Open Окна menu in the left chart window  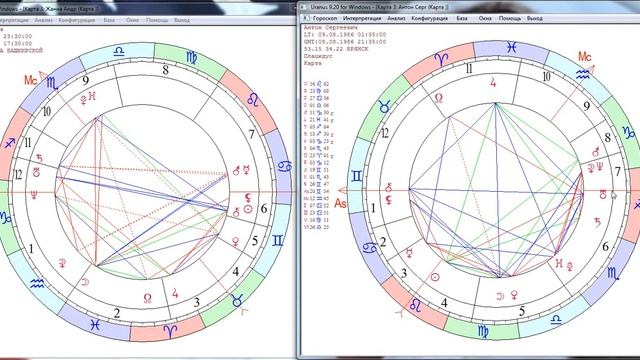pyautogui.click(x=132, y=20)
